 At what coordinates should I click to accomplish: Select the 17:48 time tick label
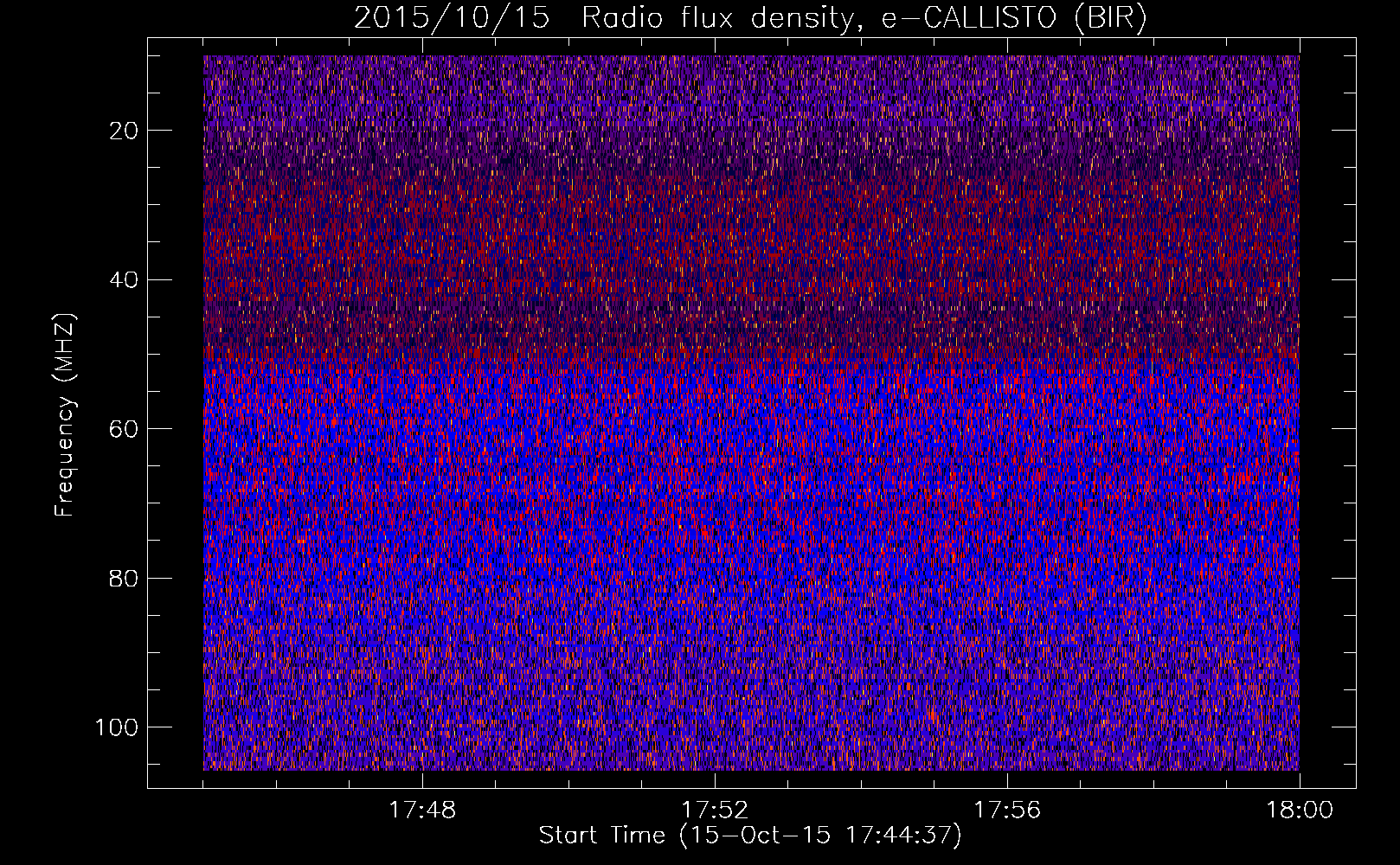pyautogui.click(x=422, y=811)
